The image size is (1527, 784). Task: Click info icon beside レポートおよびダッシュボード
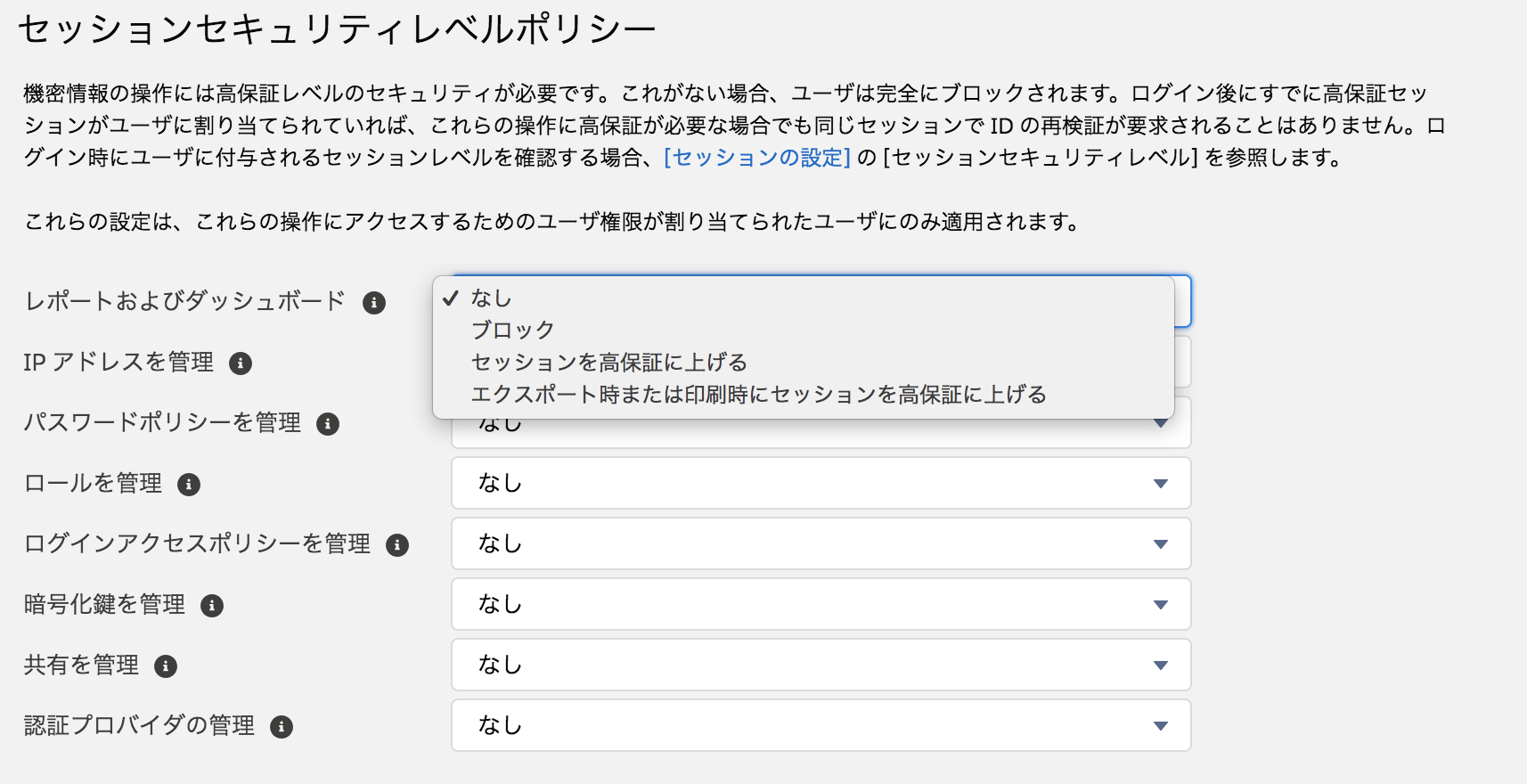pyautogui.click(x=374, y=303)
